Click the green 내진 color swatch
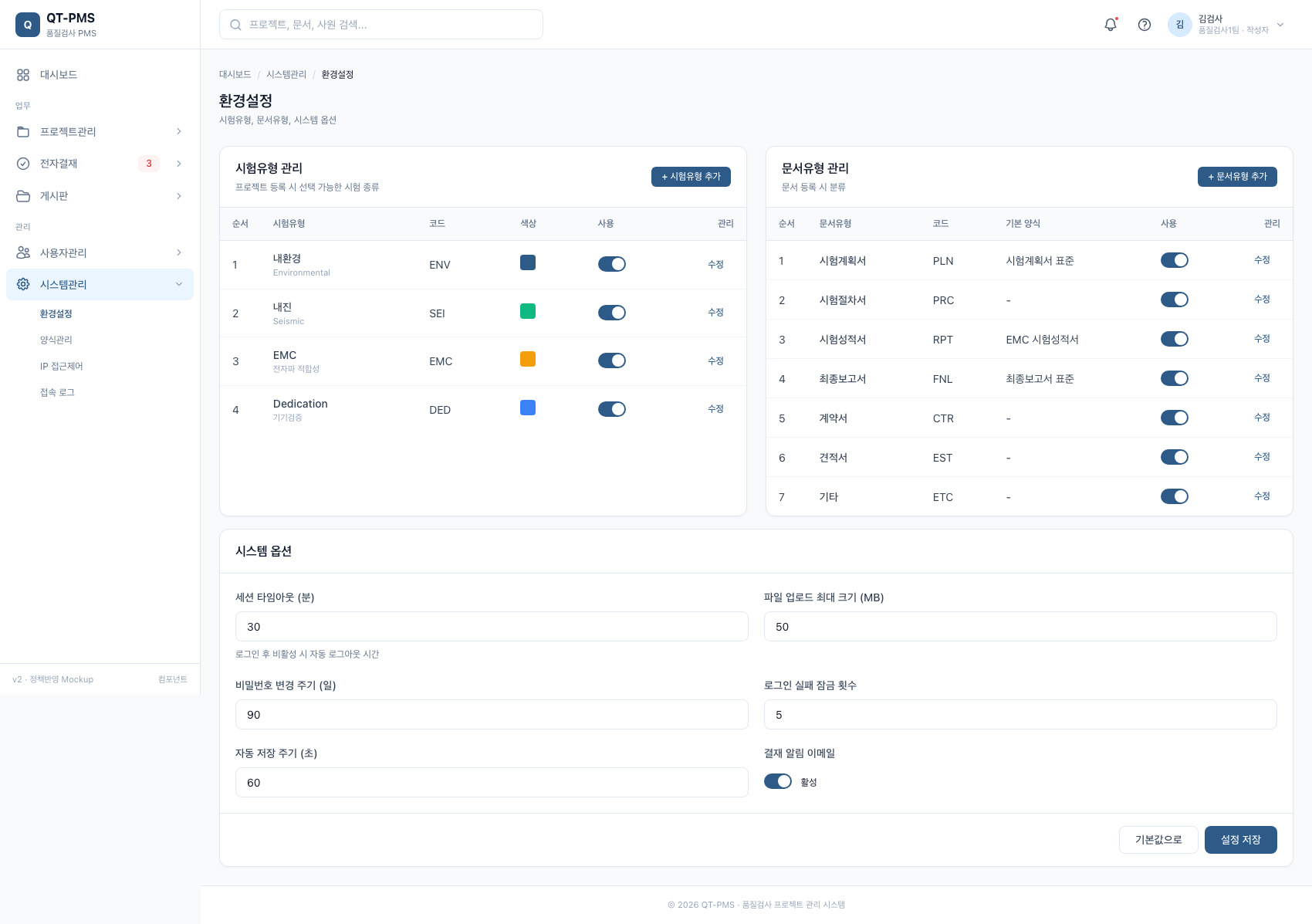 click(528, 311)
